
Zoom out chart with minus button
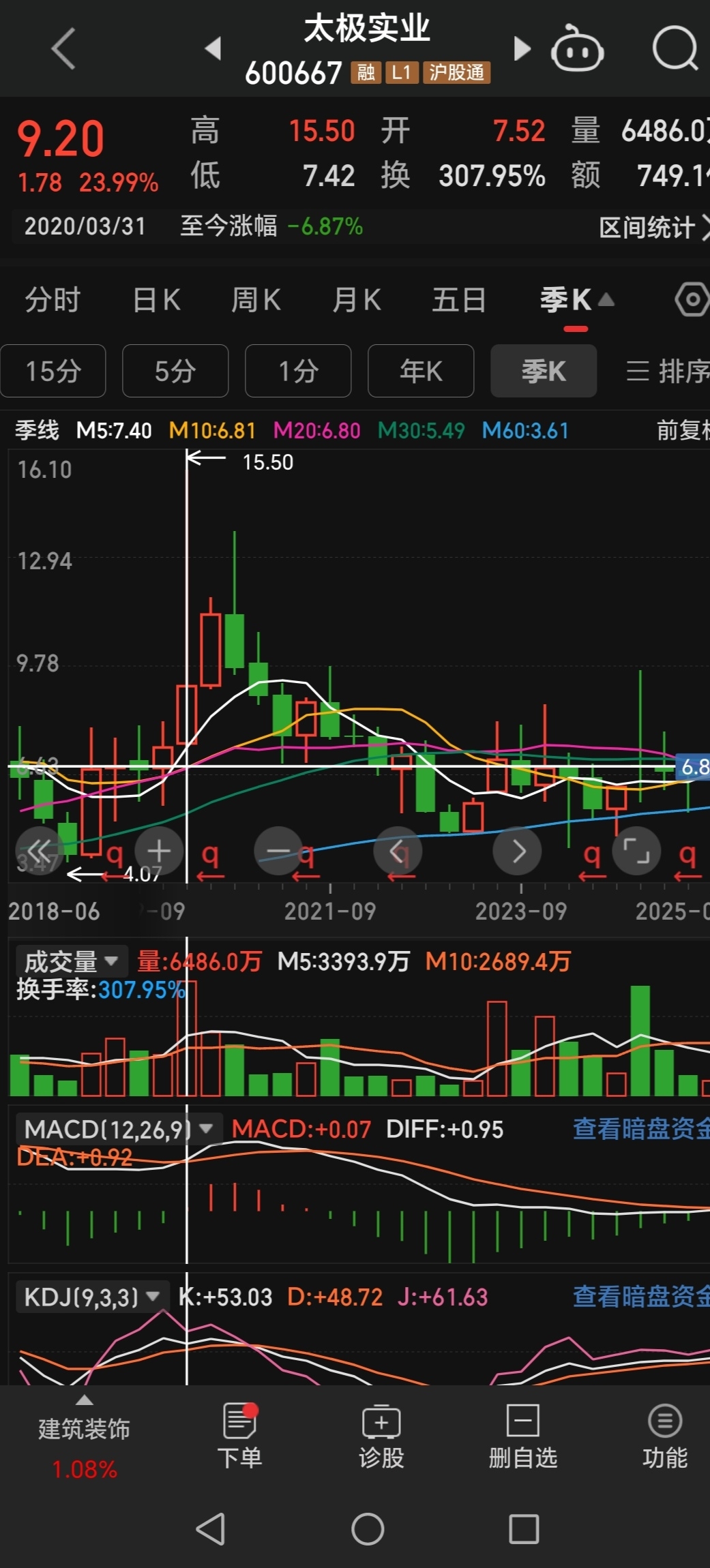pos(278,850)
